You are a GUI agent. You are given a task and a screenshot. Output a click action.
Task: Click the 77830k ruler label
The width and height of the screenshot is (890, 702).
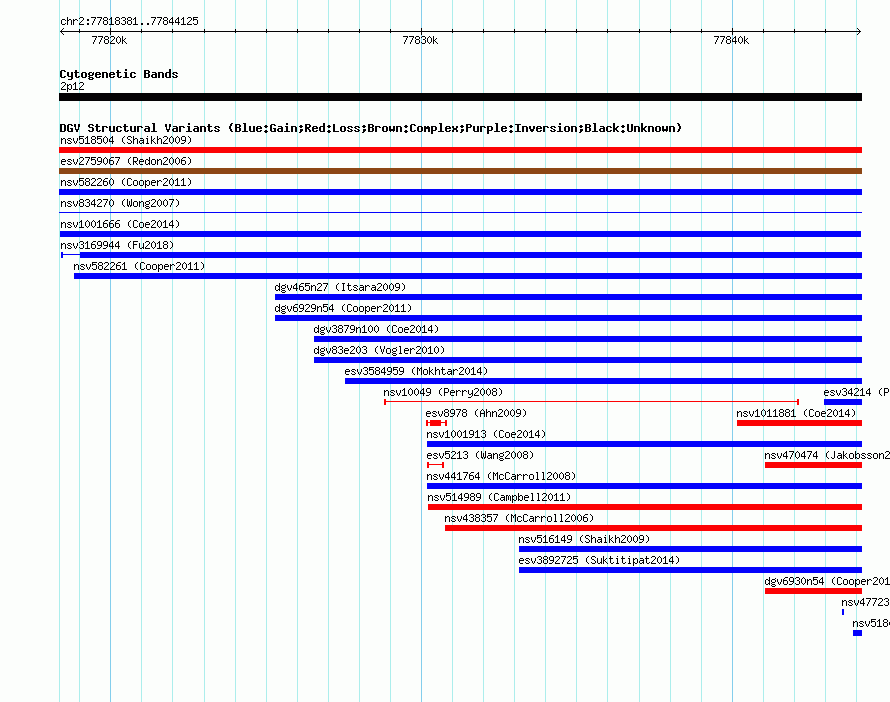tap(420, 40)
